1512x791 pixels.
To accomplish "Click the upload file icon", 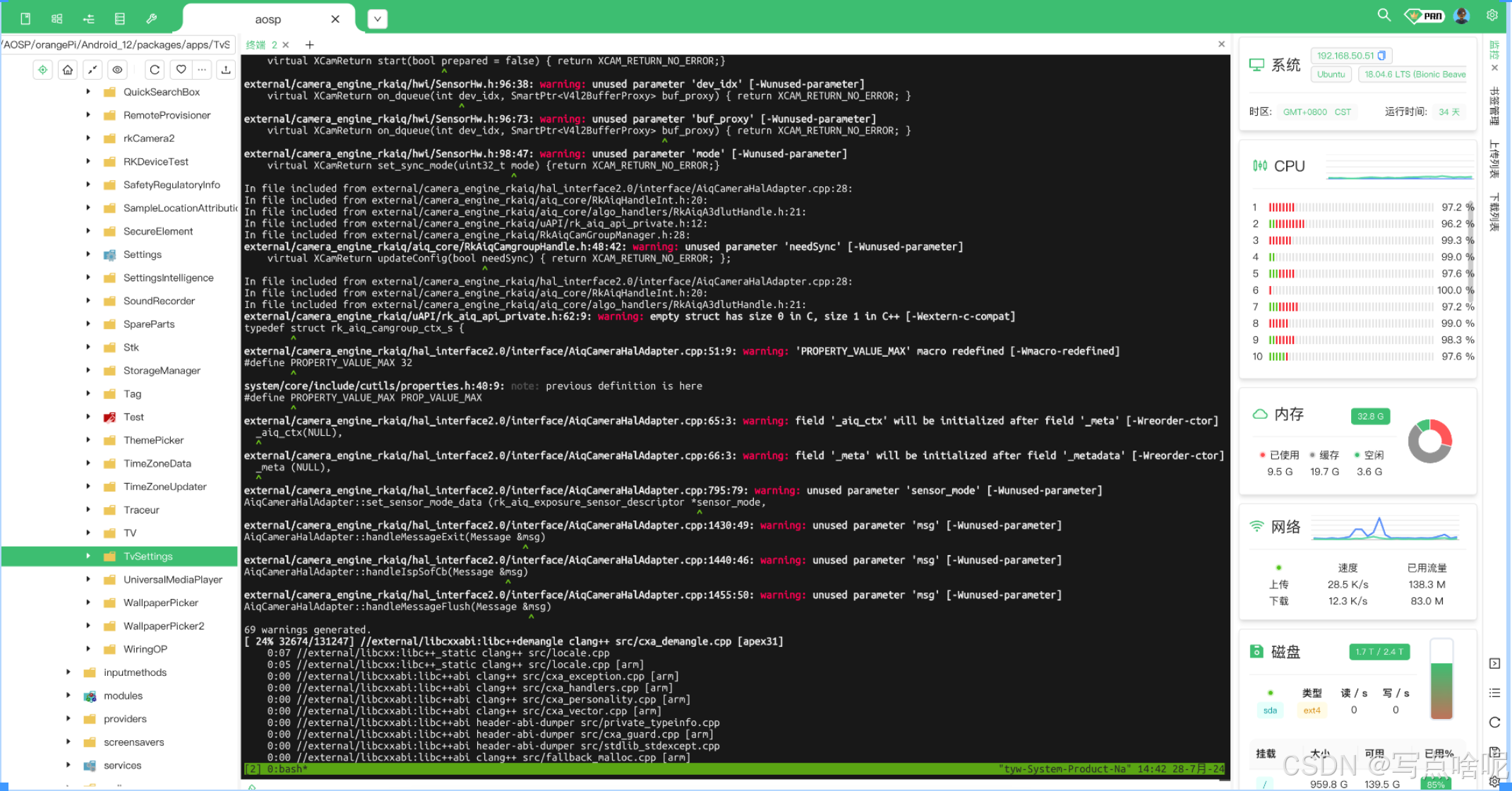I will [x=226, y=69].
